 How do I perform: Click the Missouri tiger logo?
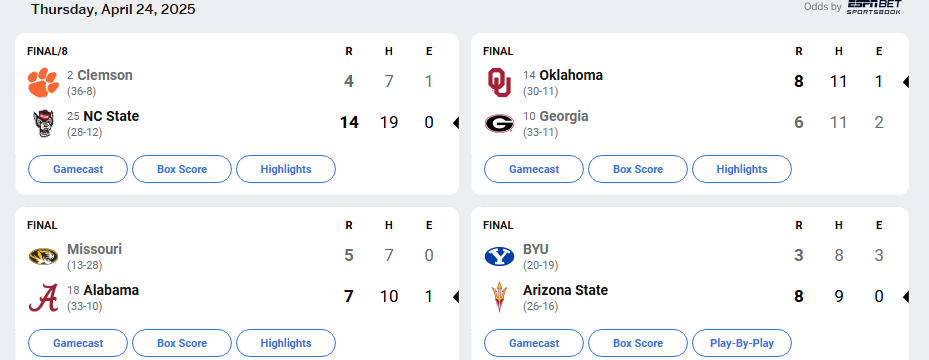click(43, 256)
